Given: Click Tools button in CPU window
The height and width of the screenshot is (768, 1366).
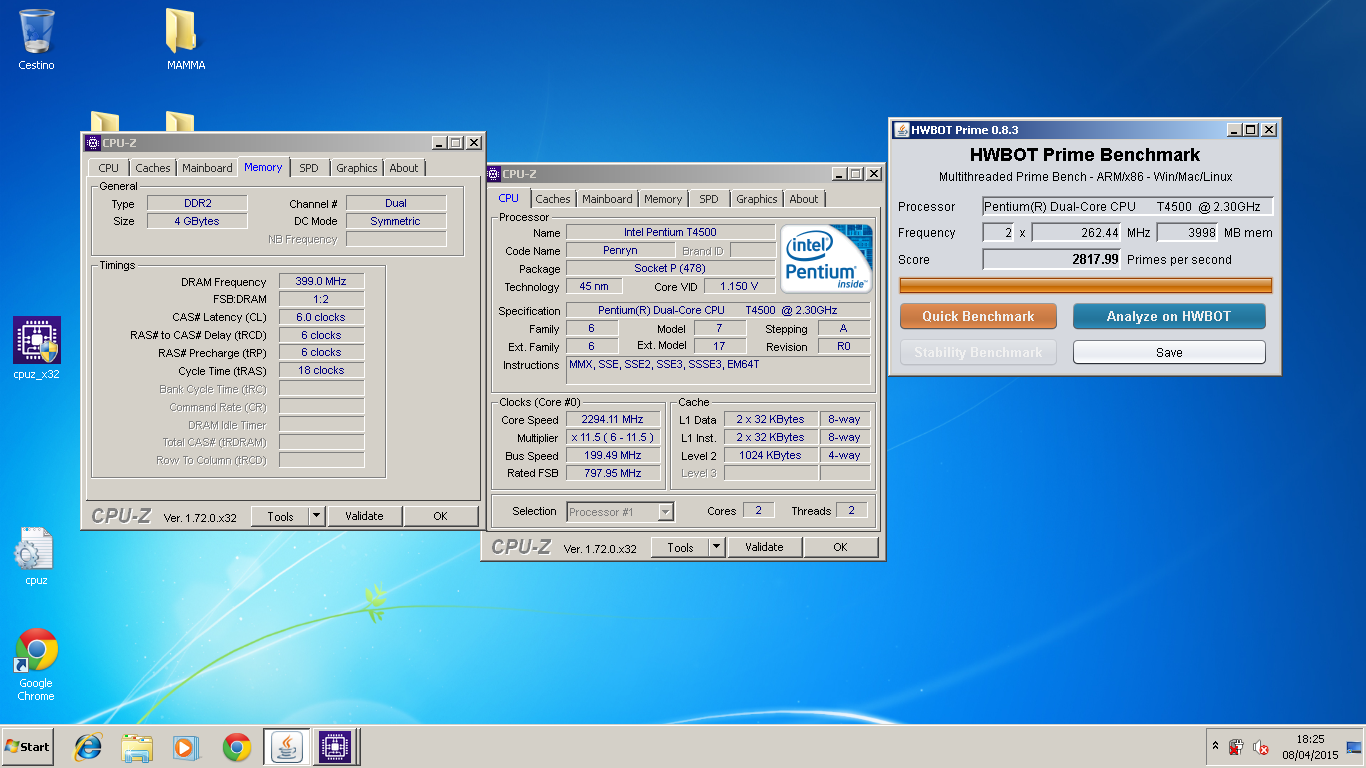Looking at the screenshot, I should [x=680, y=547].
